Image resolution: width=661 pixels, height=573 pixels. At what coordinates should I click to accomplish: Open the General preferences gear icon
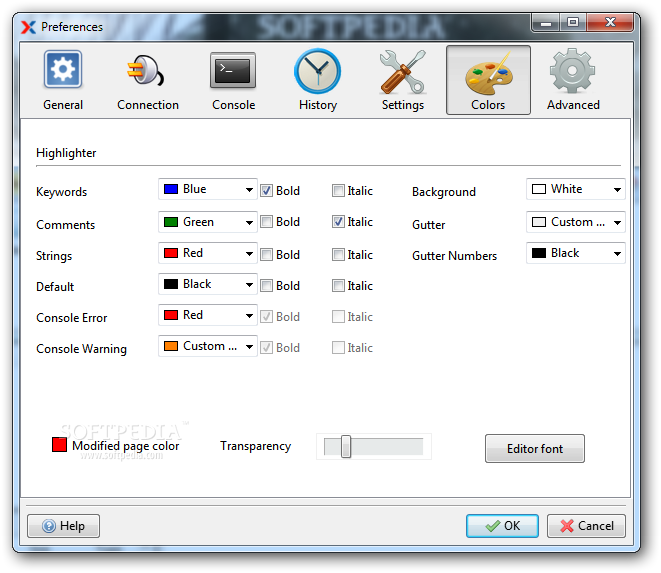pos(63,69)
